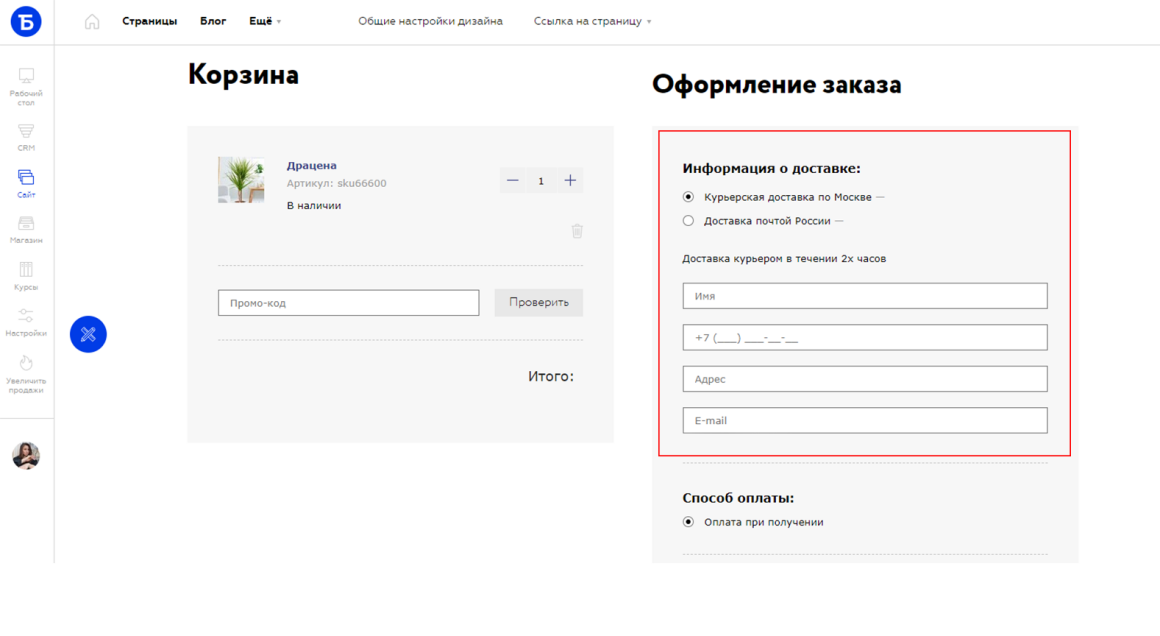Select Оплата при получении radio button
The image size is (1160, 636).
[688, 521]
